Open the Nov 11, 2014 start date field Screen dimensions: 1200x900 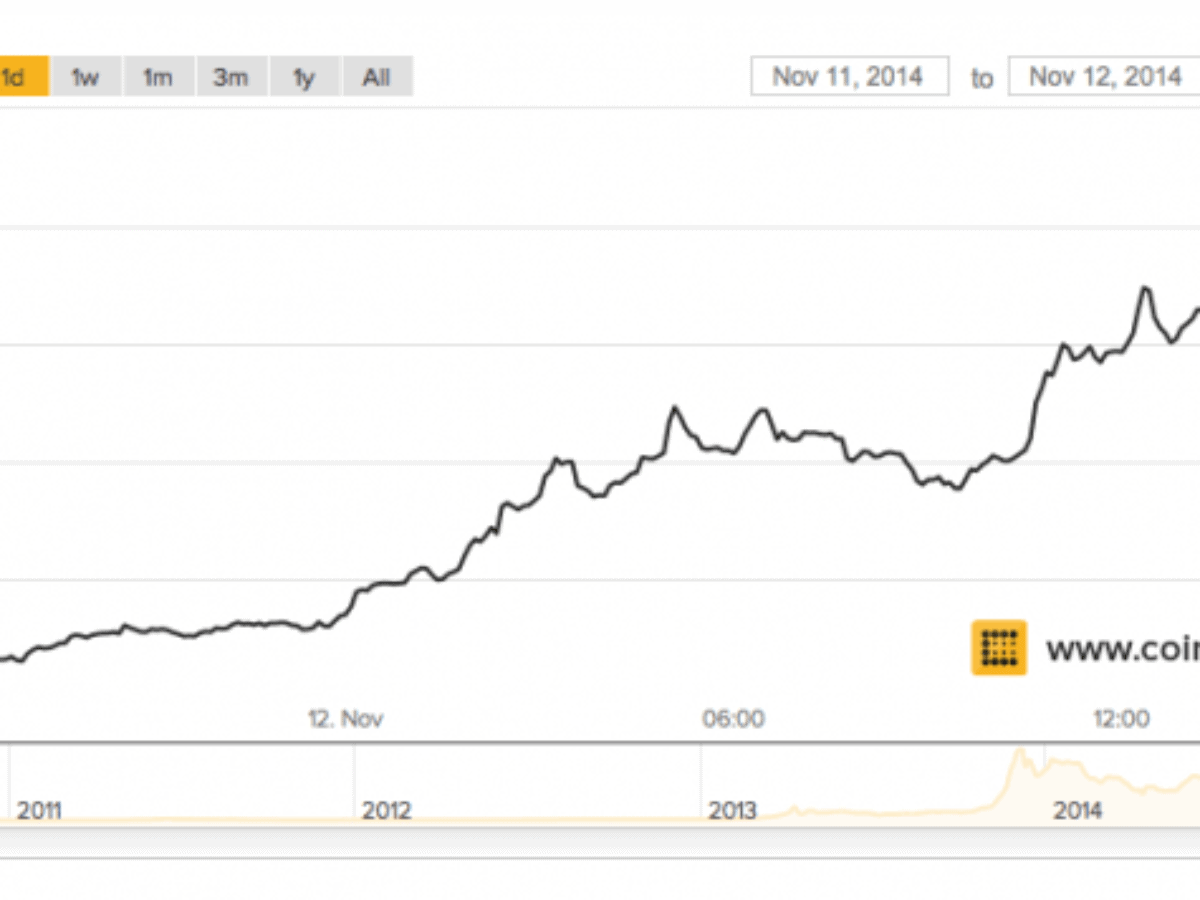pyautogui.click(x=848, y=76)
